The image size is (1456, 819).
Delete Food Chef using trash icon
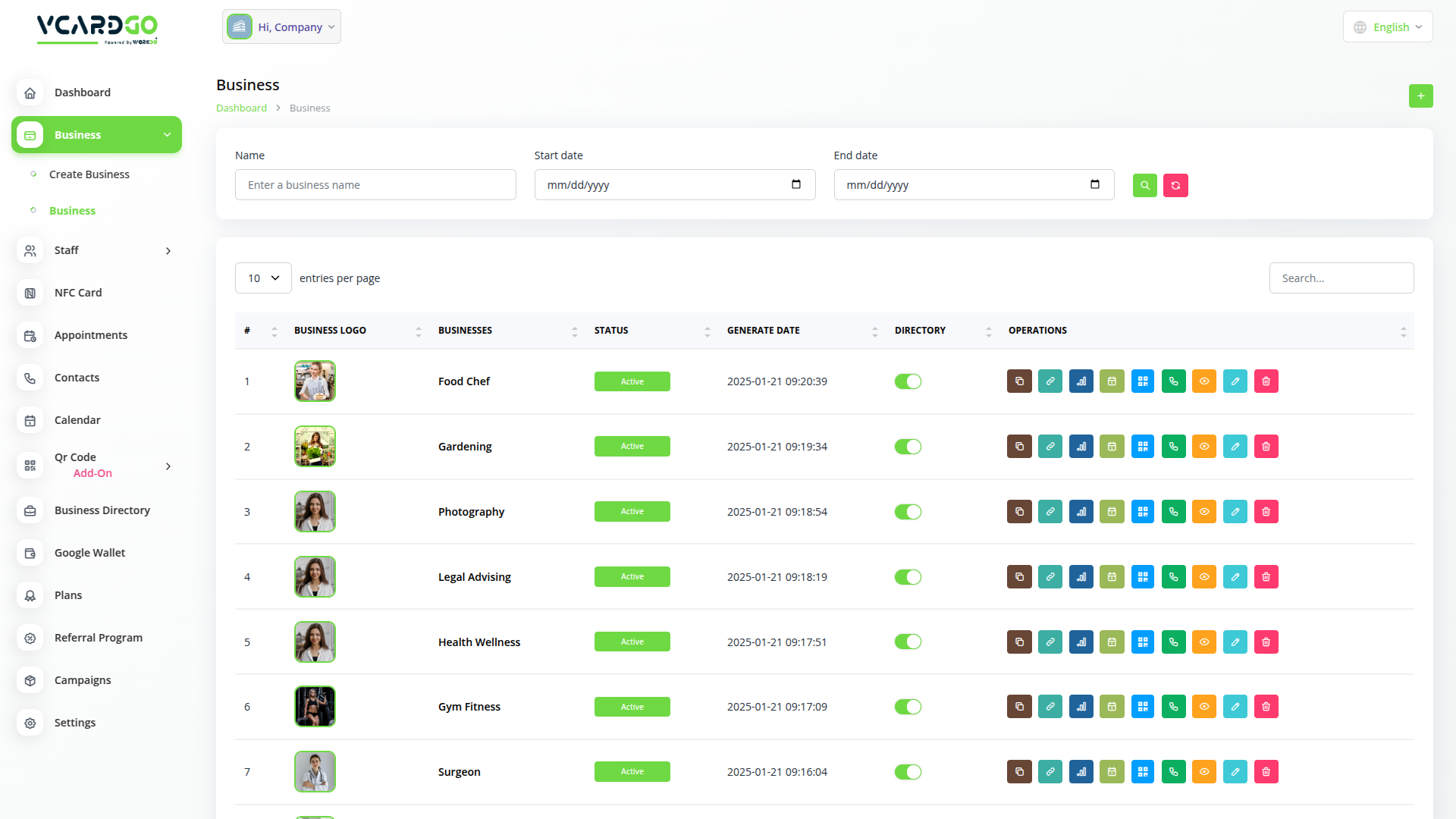1266,381
